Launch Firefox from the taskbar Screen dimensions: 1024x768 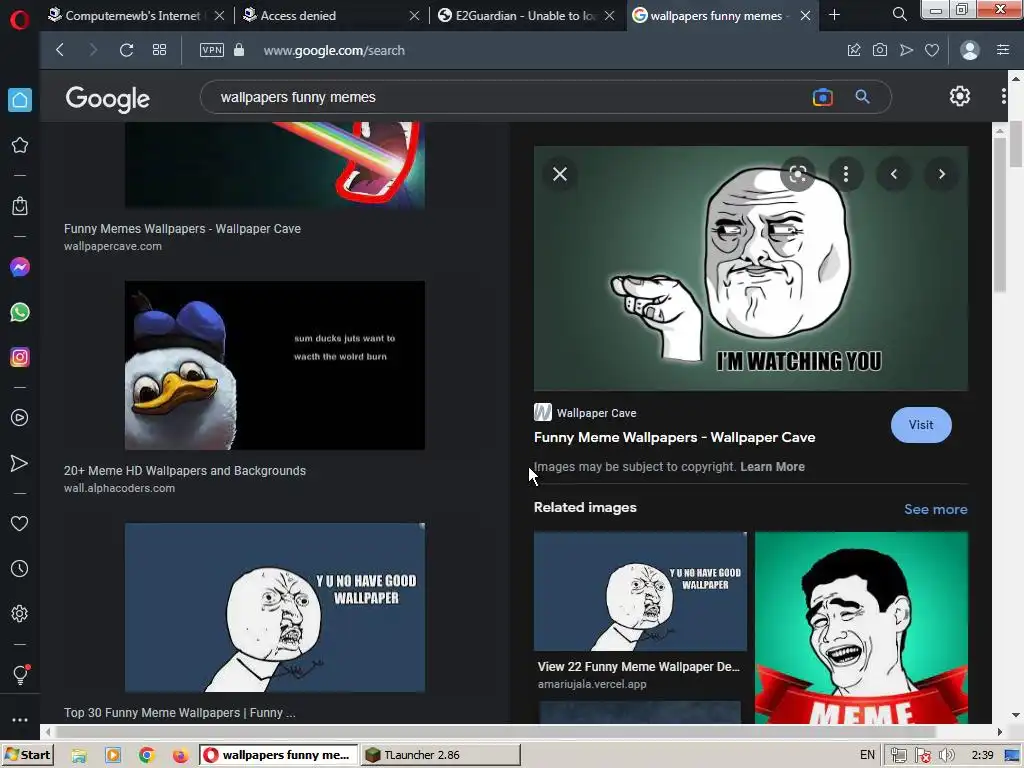point(180,756)
